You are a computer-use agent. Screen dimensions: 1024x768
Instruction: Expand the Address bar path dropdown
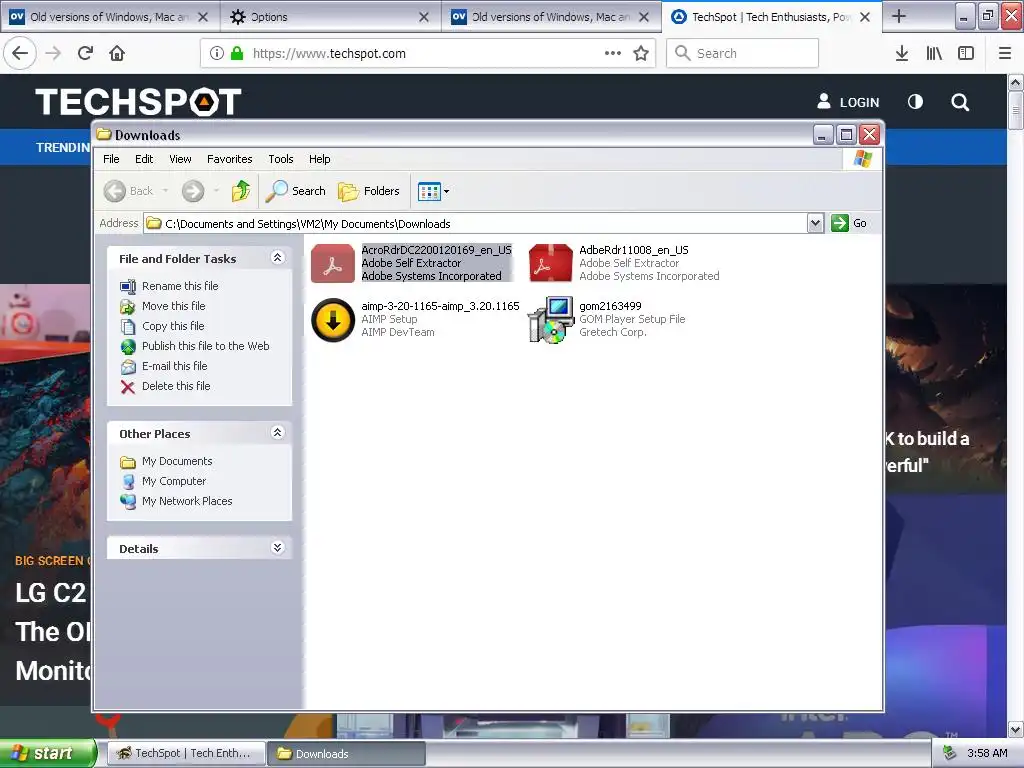click(815, 223)
